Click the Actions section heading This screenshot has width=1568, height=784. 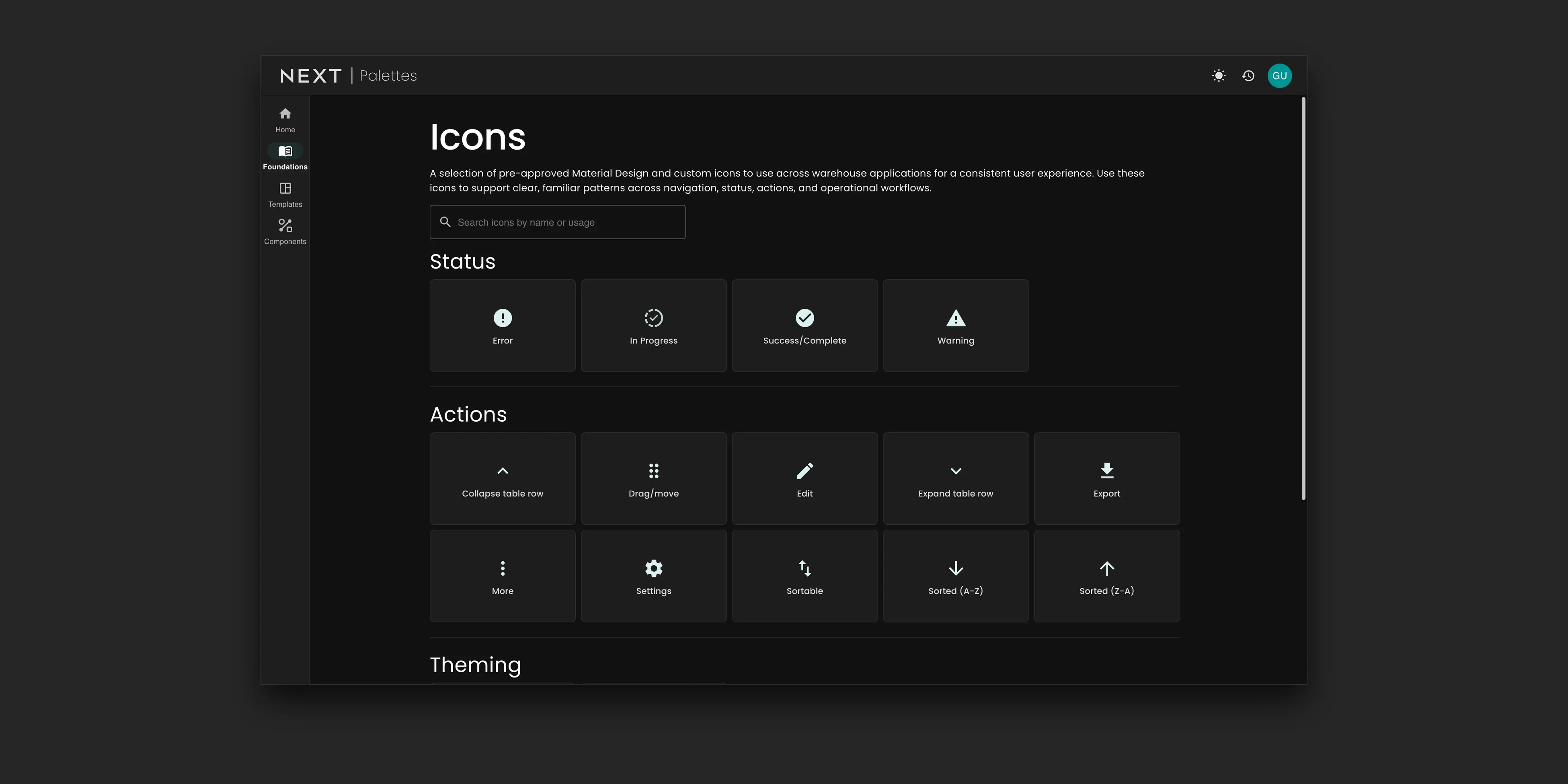468,415
